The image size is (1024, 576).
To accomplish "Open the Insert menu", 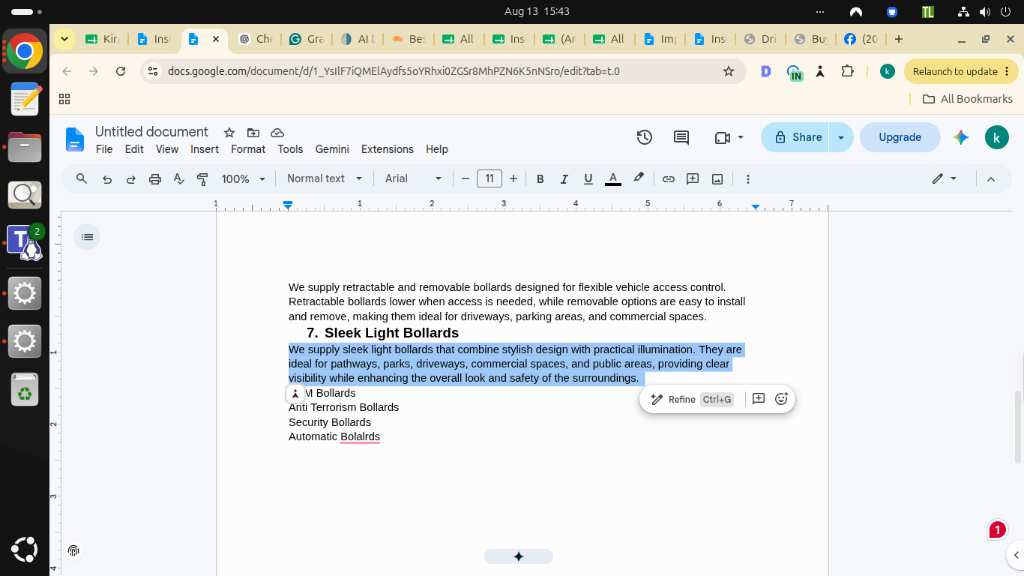I will click(x=204, y=150).
